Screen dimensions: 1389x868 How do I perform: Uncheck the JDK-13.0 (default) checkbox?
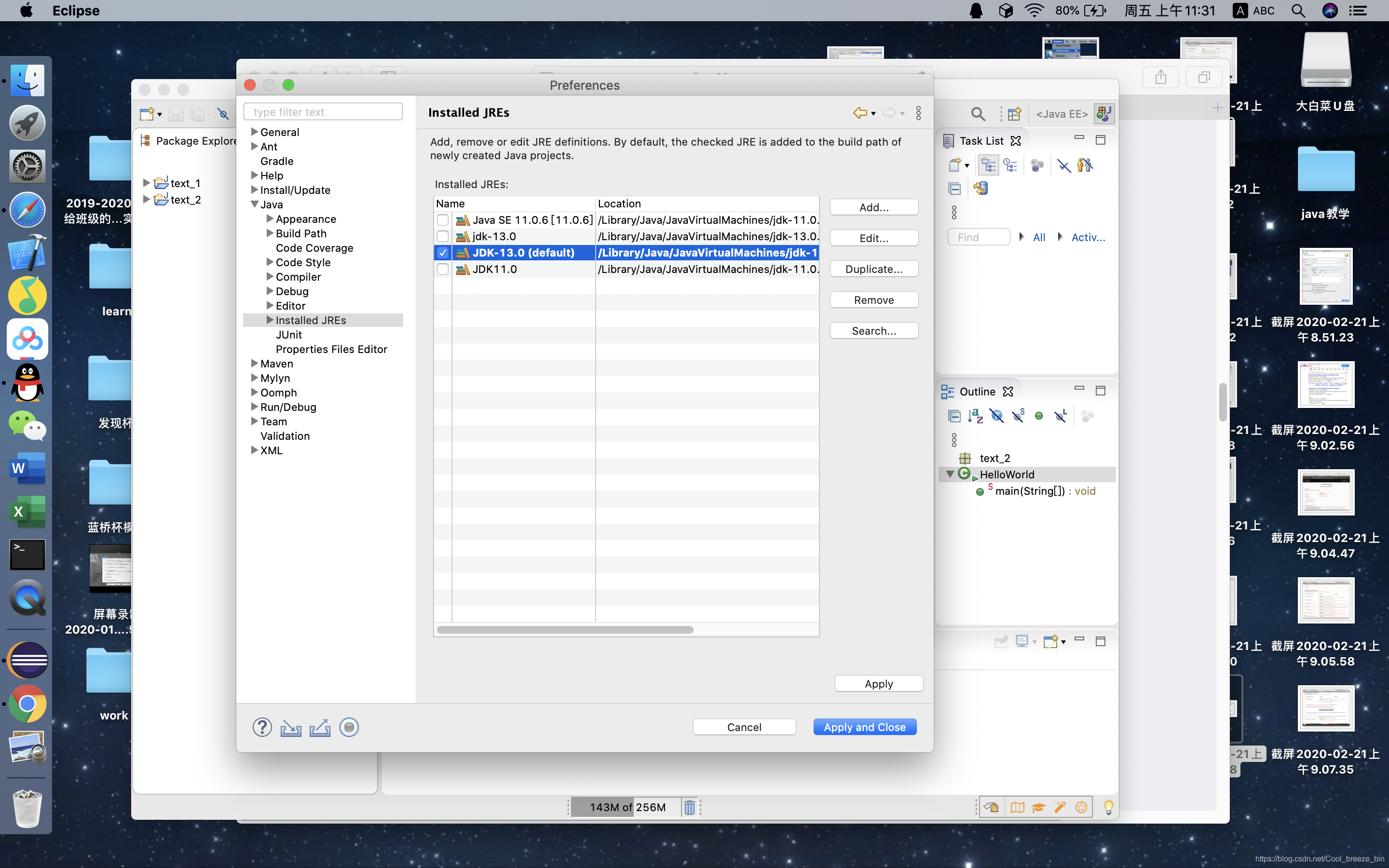point(443,253)
